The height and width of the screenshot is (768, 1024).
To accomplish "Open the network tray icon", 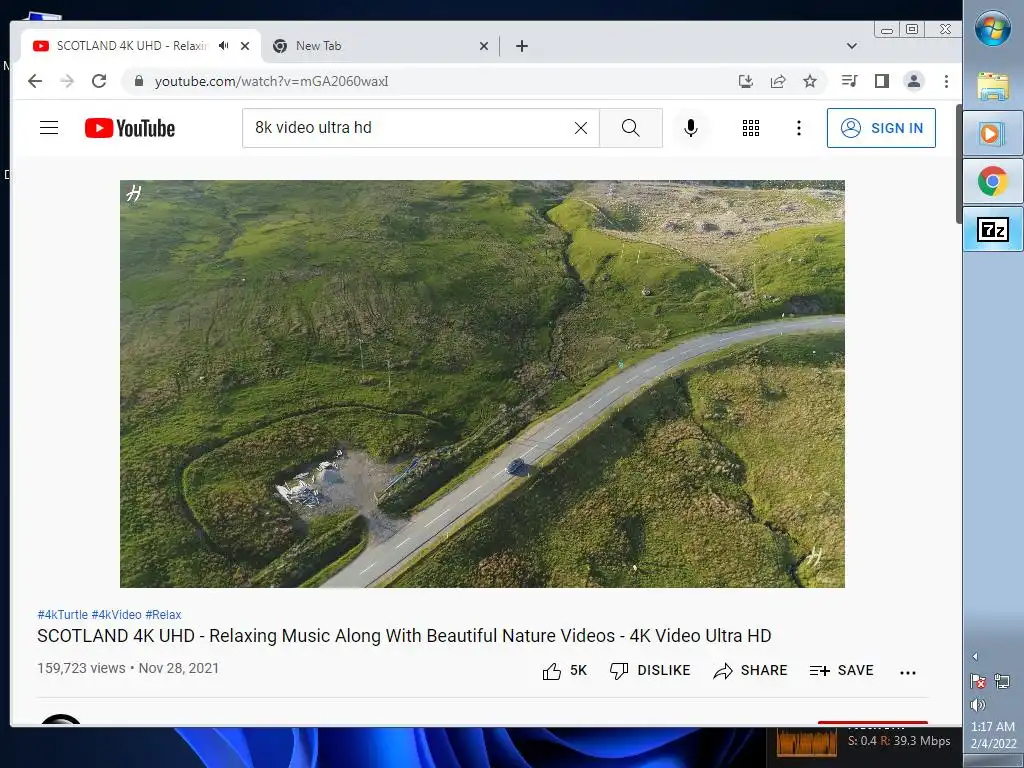I will 1002,682.
